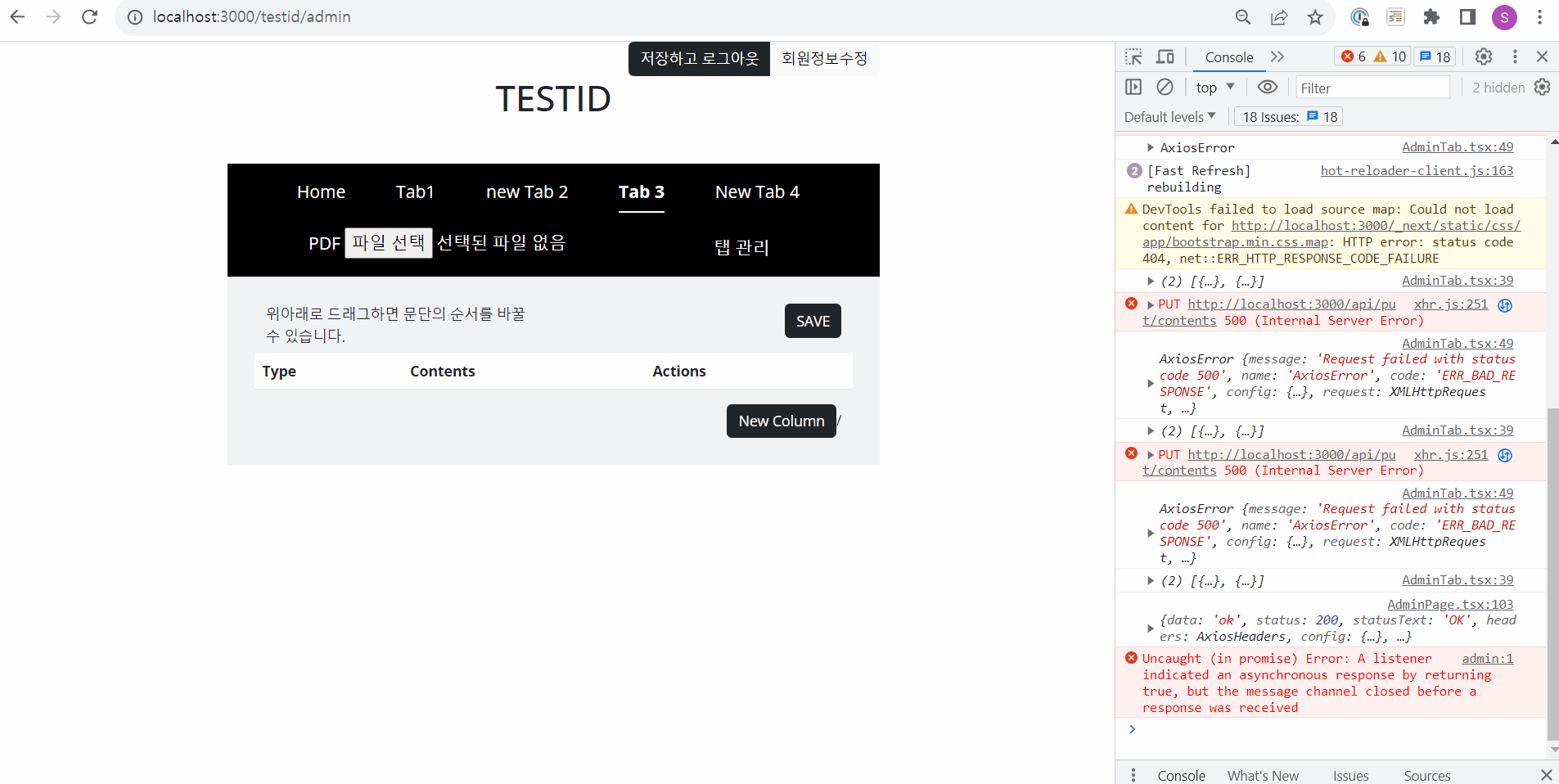1559x784 pixels.
Task: Bookmark this page with the star icon
Action: tap(1314, 17)
